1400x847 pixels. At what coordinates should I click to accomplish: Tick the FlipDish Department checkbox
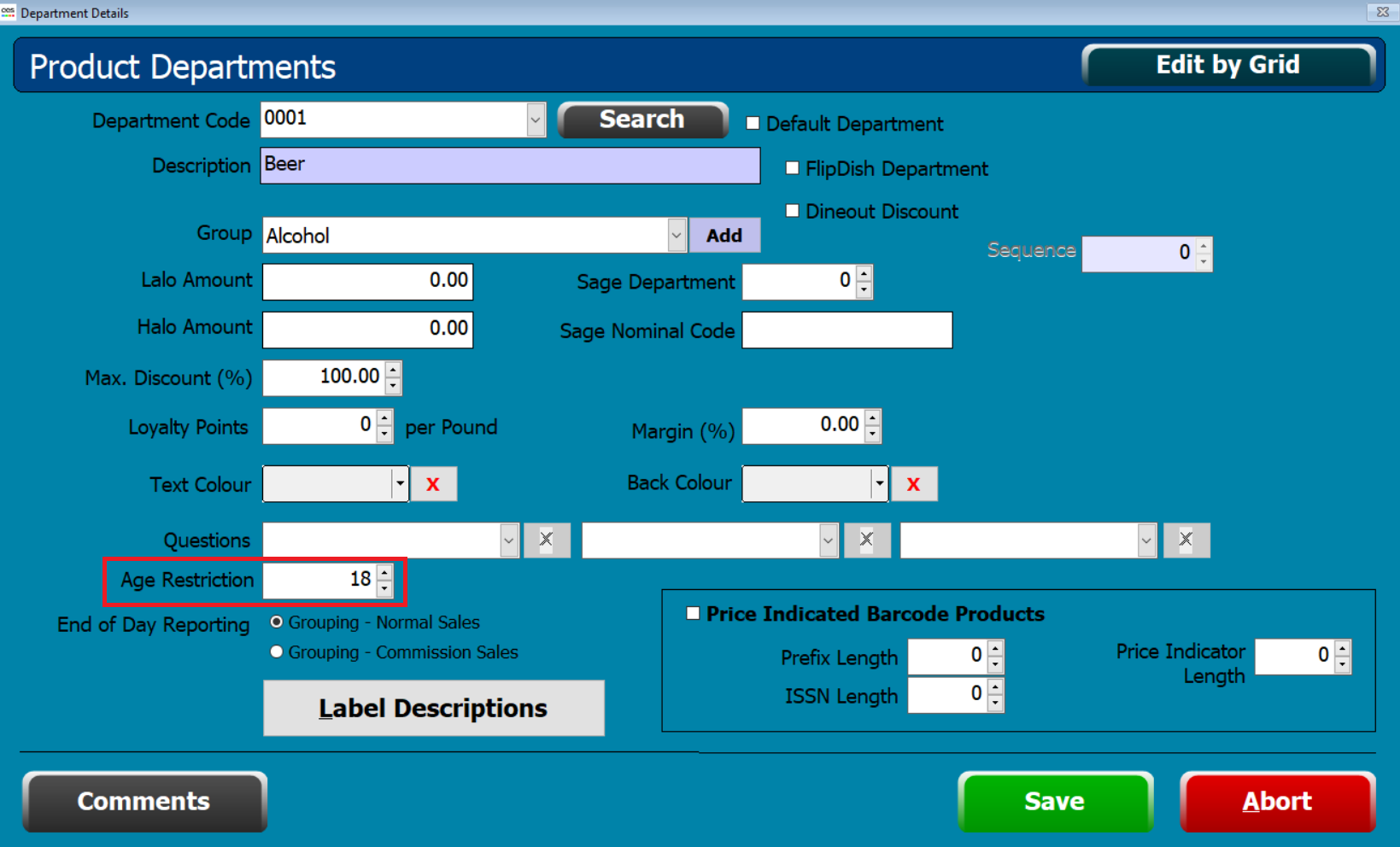point(792,168)
